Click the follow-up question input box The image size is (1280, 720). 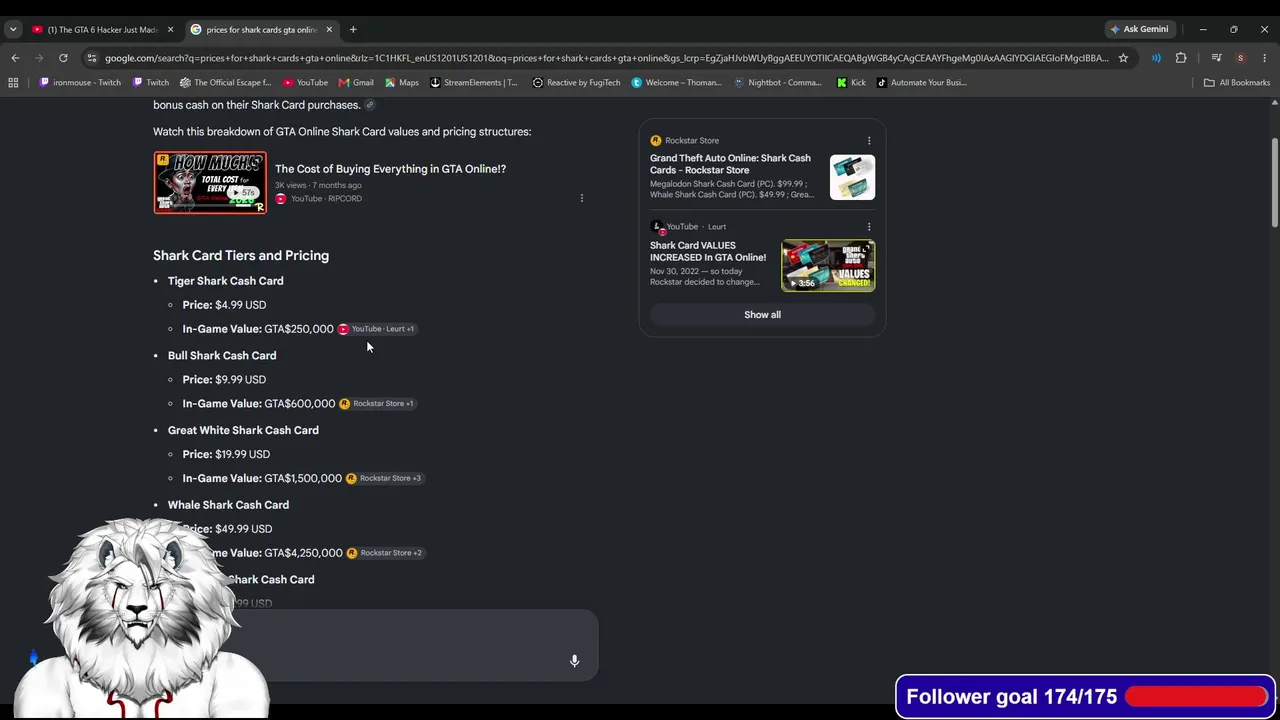[420, 646]
